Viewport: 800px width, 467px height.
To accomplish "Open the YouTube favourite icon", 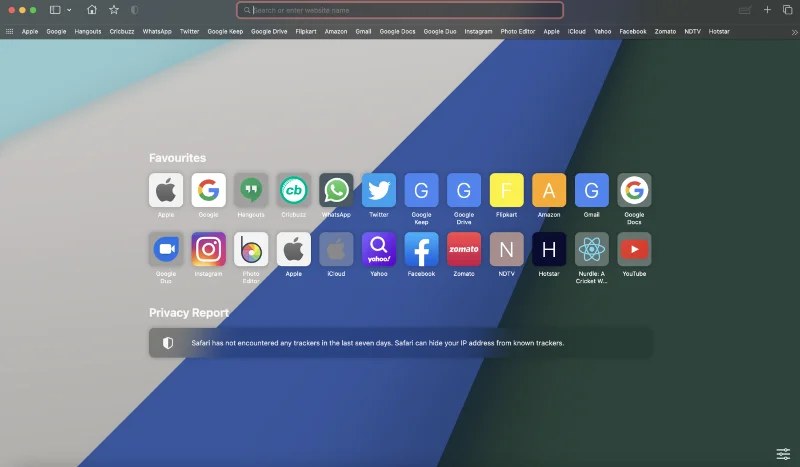I will [x=634, y=249].
